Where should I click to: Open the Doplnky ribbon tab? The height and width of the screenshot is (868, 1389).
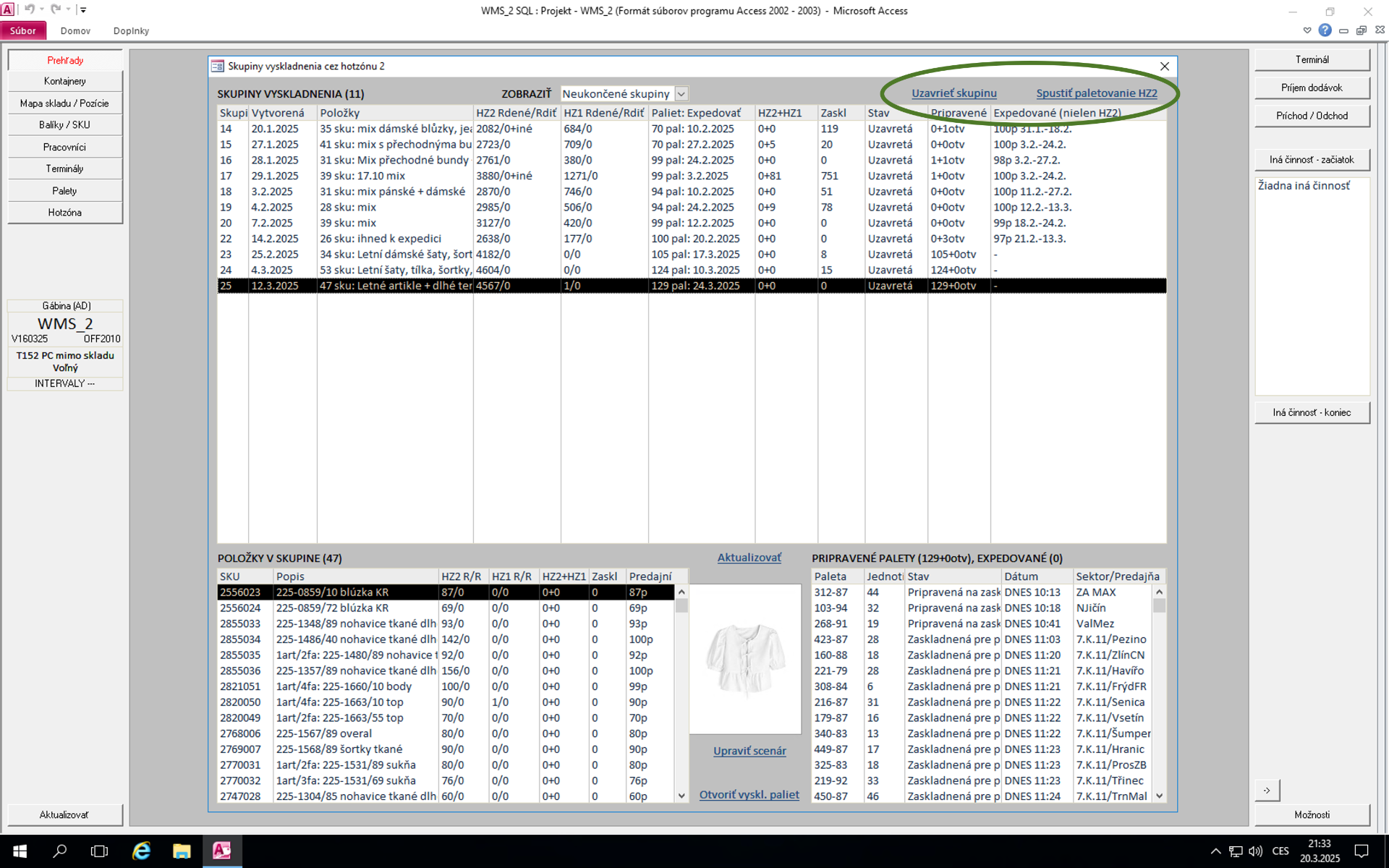131,31
